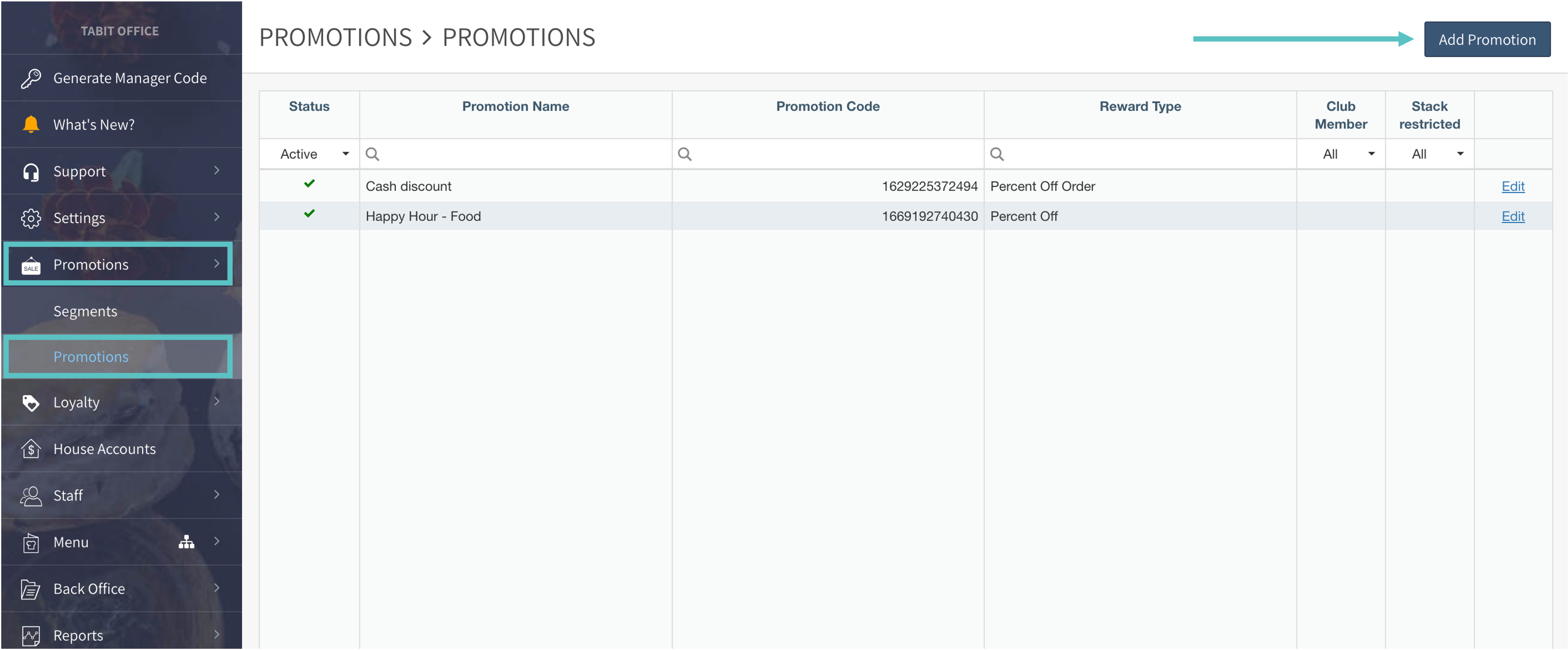This screenshot has height=650, width=1568.
Task: Open the Club Member filter dropdown
Action: tap(1347, 154)
